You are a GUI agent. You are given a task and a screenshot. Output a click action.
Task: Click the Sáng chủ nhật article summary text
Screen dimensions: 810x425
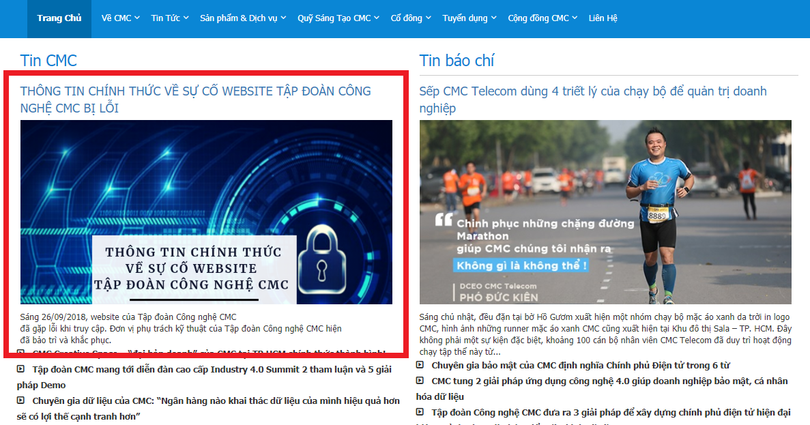(x=605, y=334)
